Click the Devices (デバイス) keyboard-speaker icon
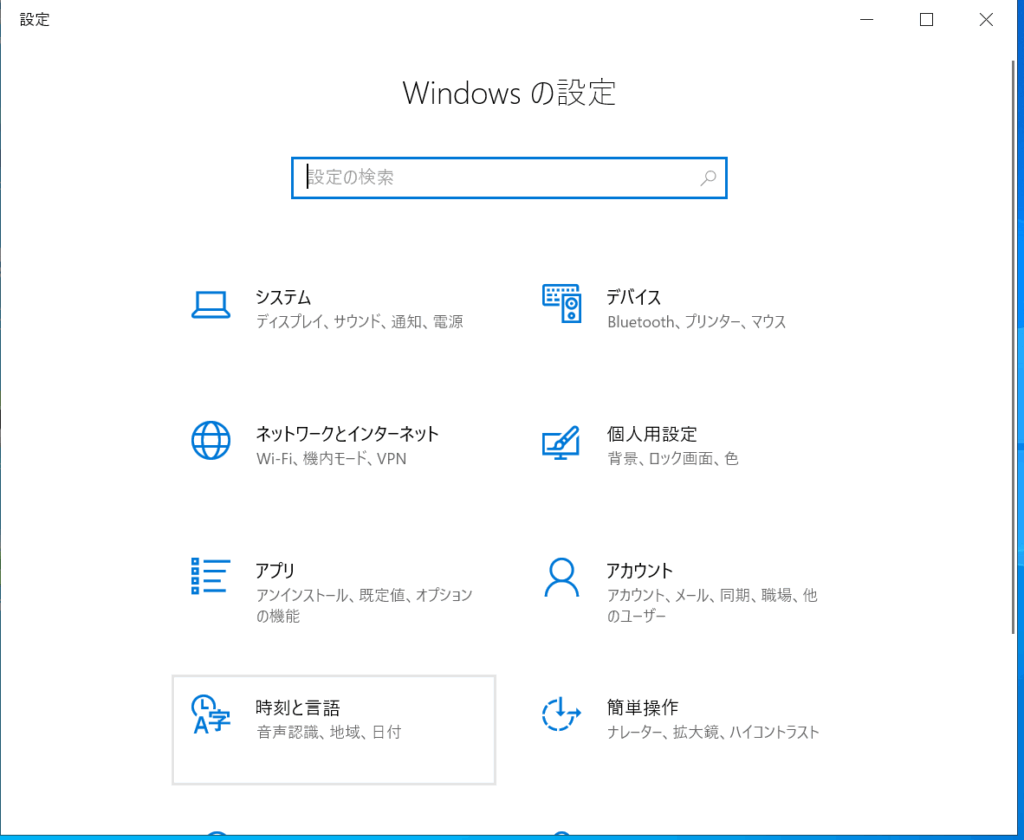 coord(561,304)
